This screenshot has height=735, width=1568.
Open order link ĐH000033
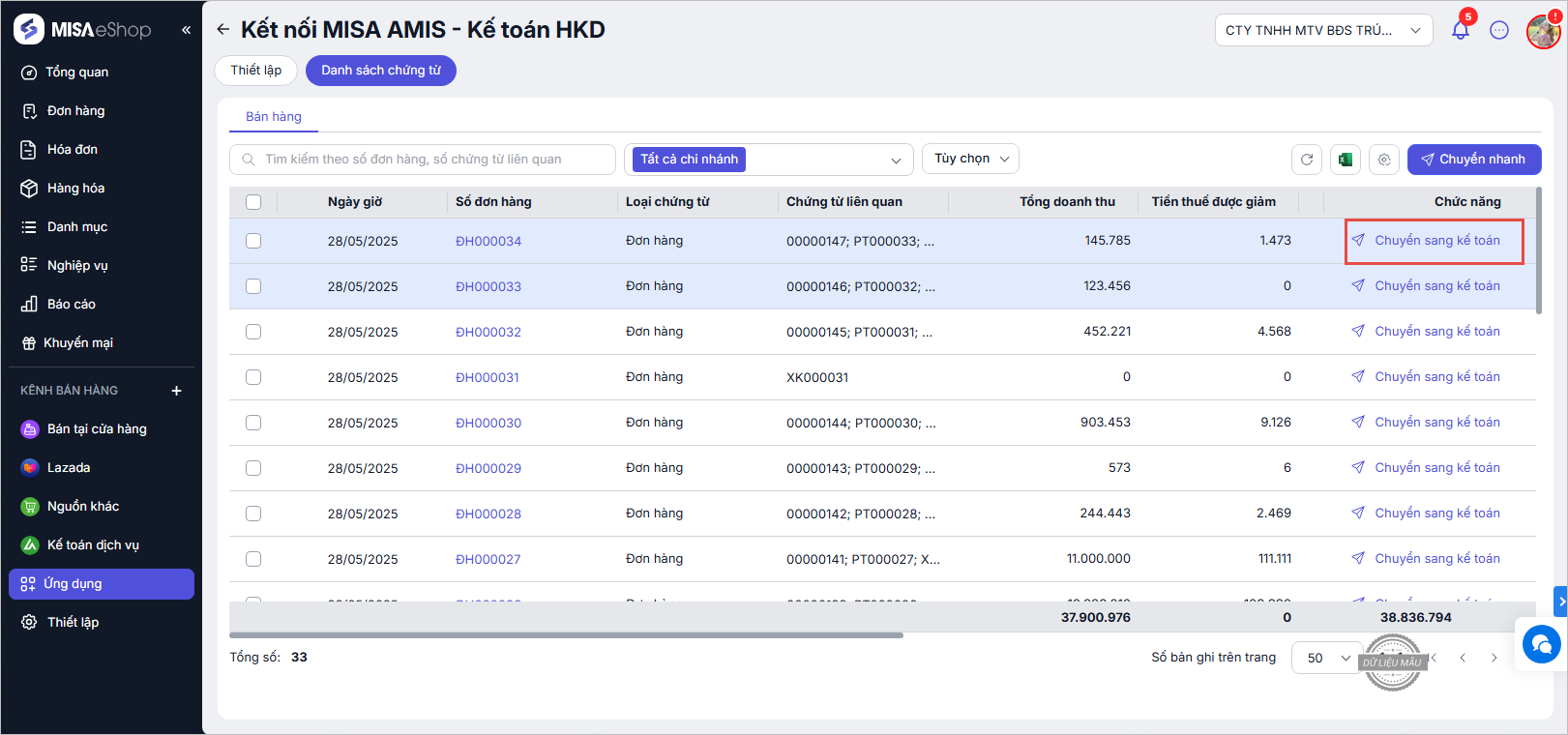pos(488,286)
